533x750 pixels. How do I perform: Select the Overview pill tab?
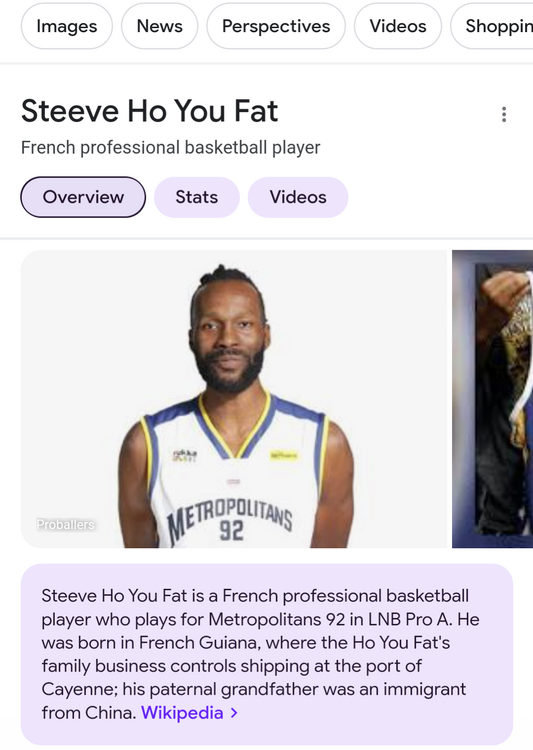83,197
